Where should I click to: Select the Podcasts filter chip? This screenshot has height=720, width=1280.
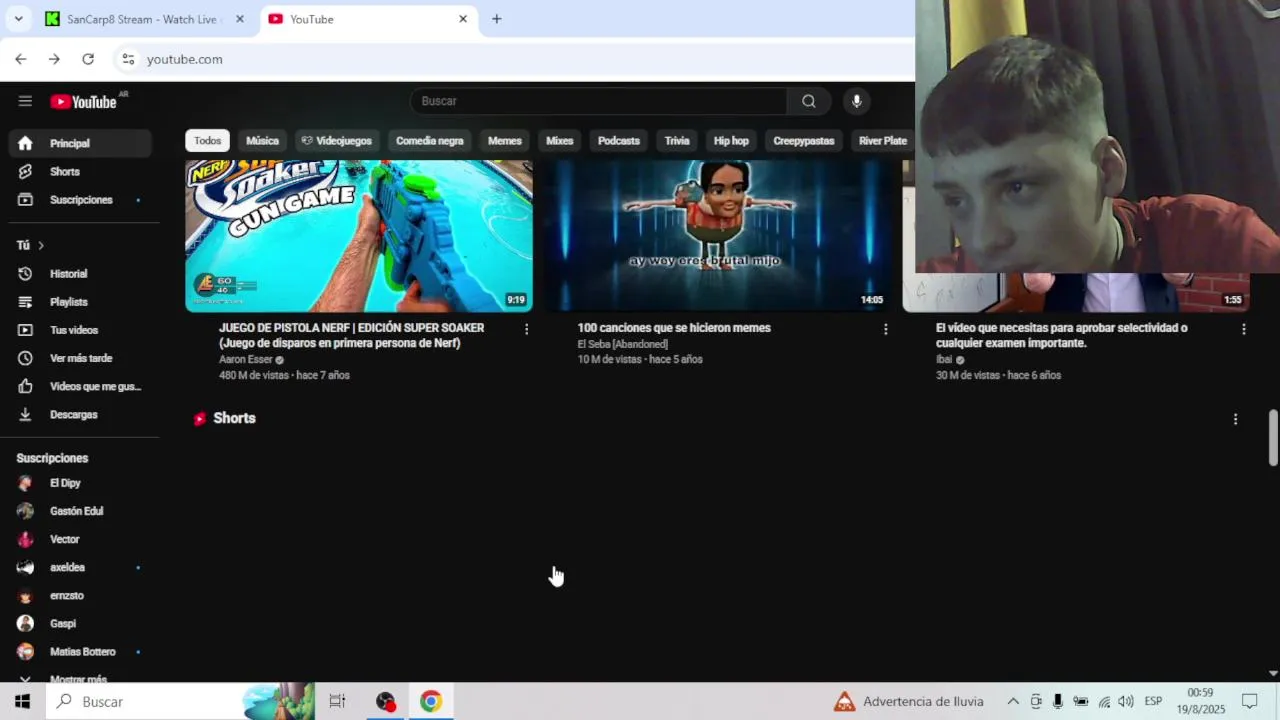[619, 141]
